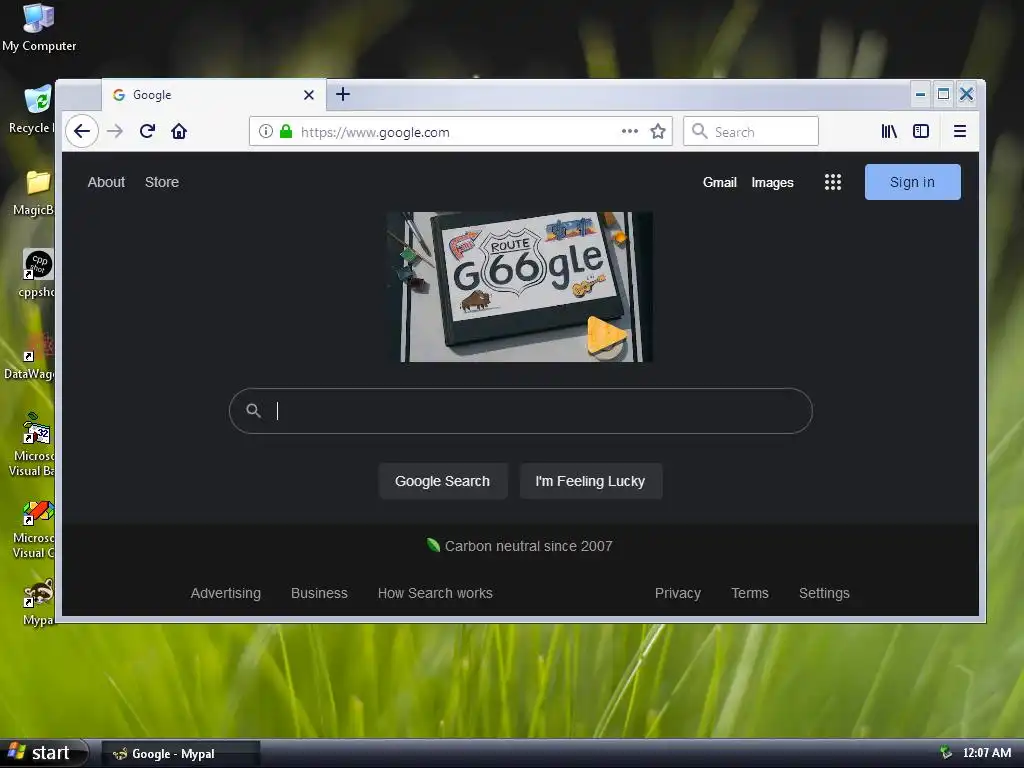Reload the current Google page
The image size is (1024, 768).
click(147, 131)
